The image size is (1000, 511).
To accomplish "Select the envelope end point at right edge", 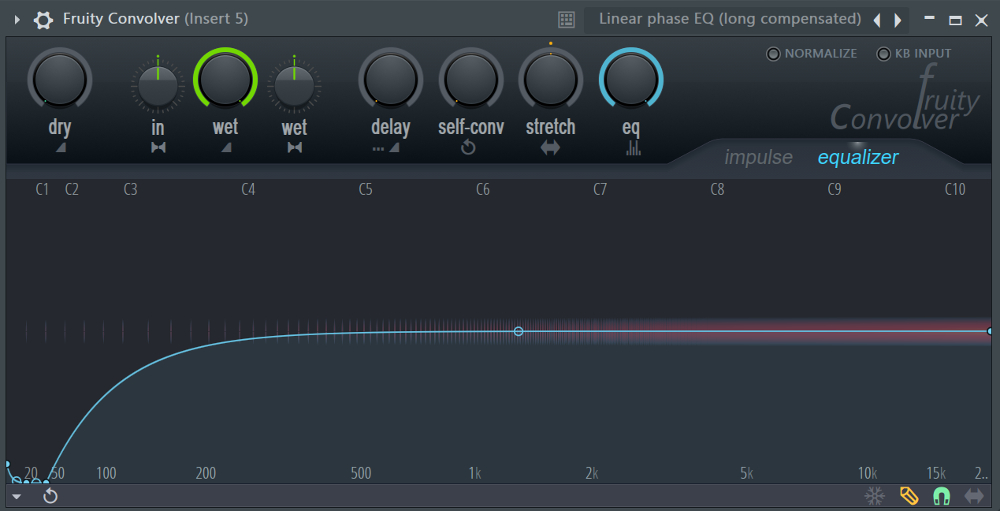I will [990, 331].
